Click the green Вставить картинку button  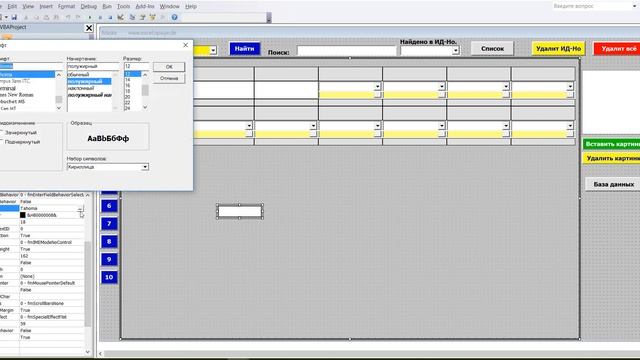point(611,144)
